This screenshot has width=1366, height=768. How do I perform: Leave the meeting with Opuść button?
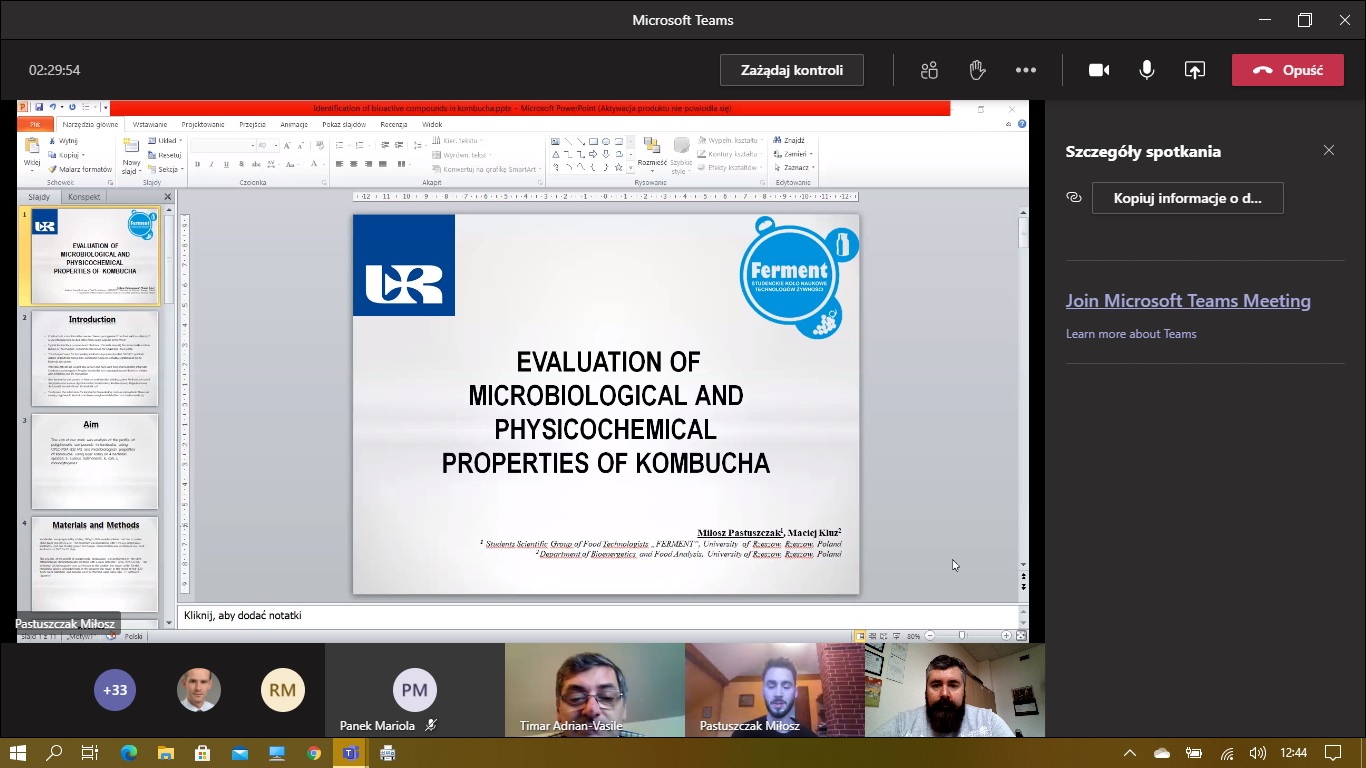(x=1287, y=70)
